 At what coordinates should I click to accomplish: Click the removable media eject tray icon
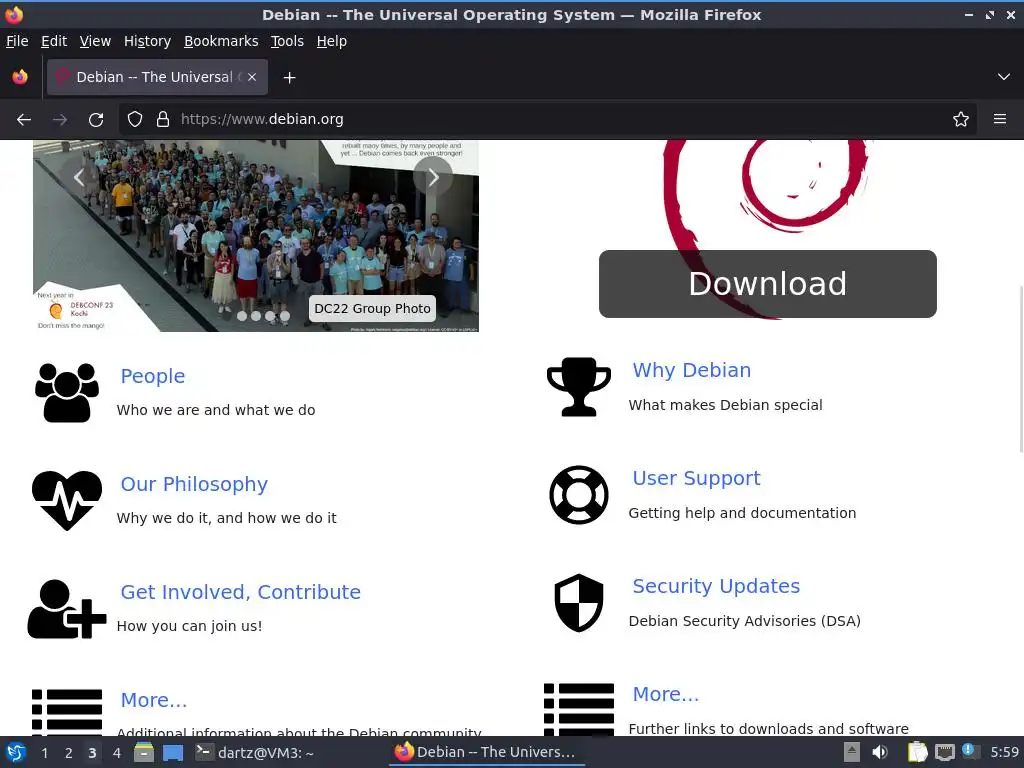[x=852, y=752]
